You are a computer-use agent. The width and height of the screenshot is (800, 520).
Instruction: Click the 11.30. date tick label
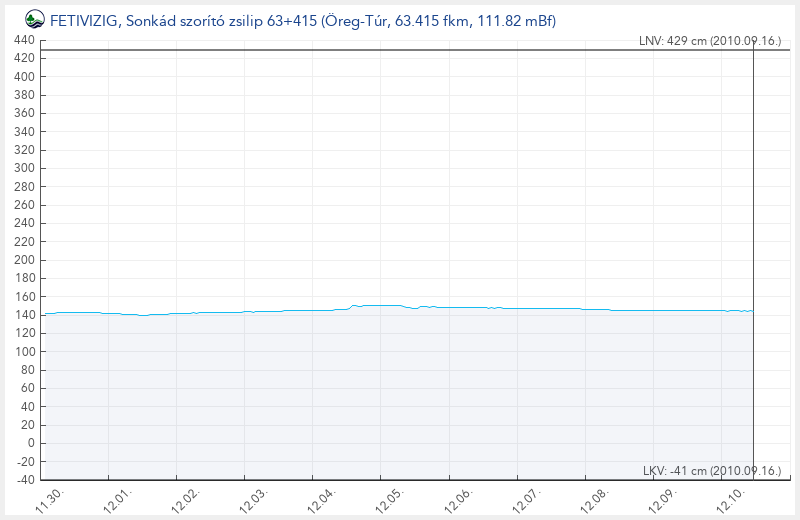tap(50, 499)
